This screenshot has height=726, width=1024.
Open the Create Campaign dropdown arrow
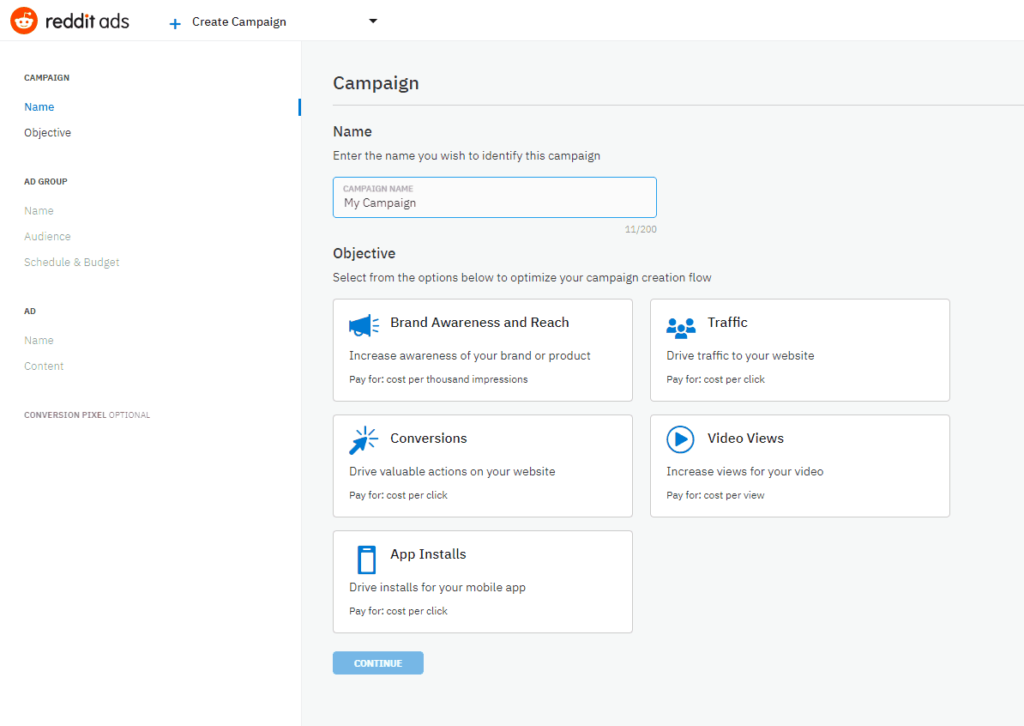[x=373, y=21]
